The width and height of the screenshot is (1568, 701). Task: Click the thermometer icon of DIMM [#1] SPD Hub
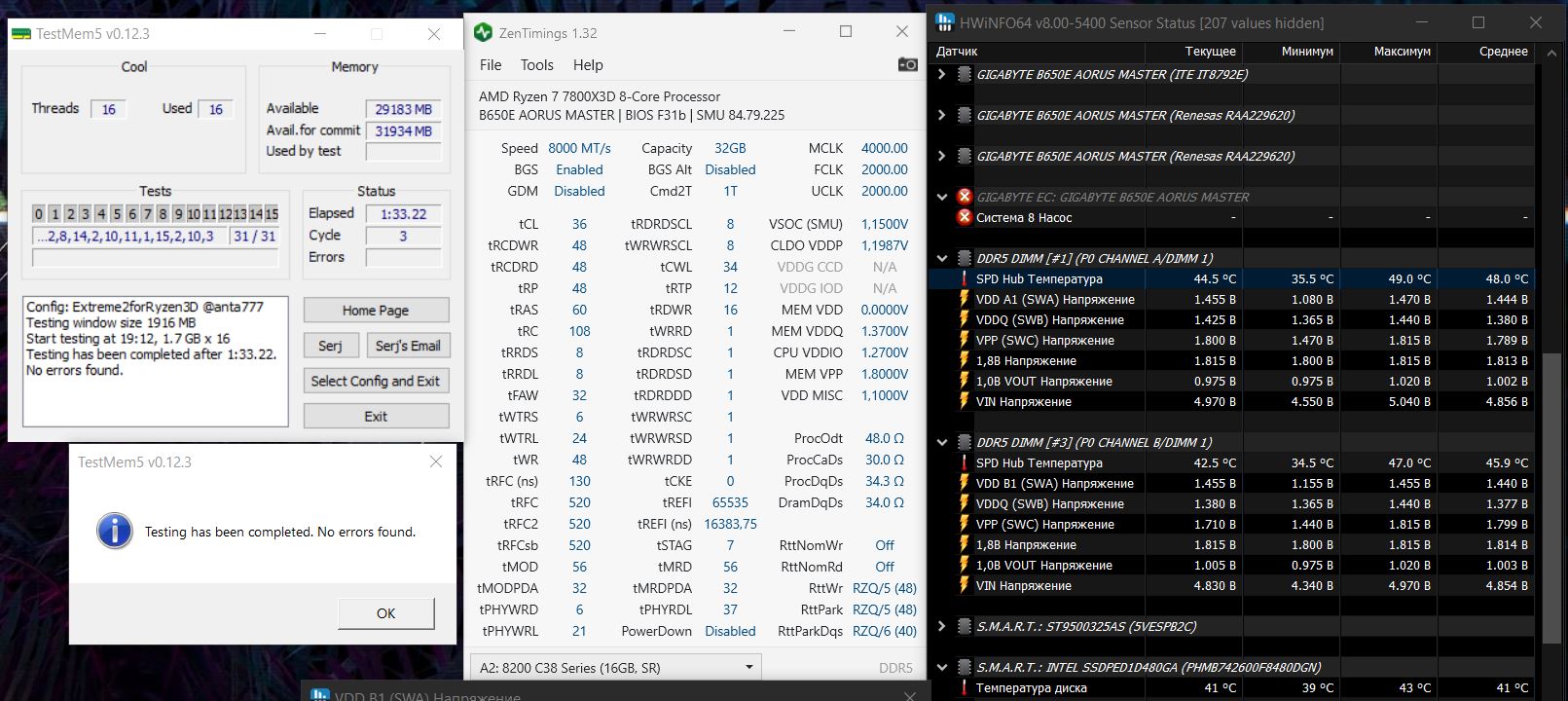(965, 278)
